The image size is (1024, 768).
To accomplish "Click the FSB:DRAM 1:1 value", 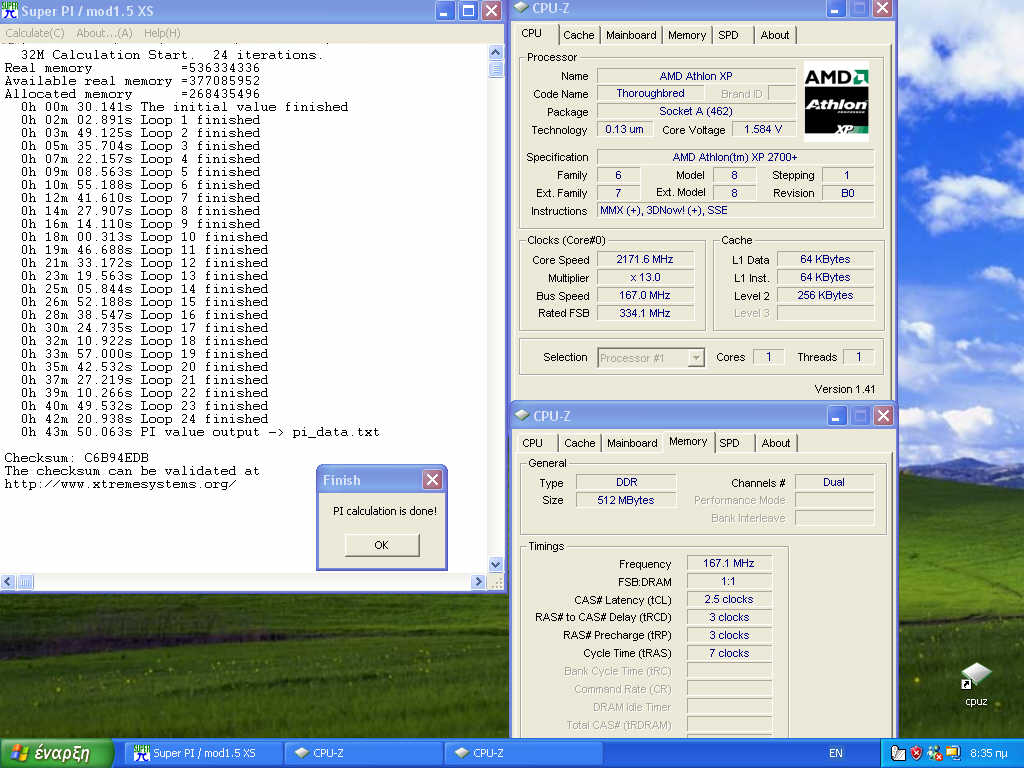I will [x=729, y=581].
